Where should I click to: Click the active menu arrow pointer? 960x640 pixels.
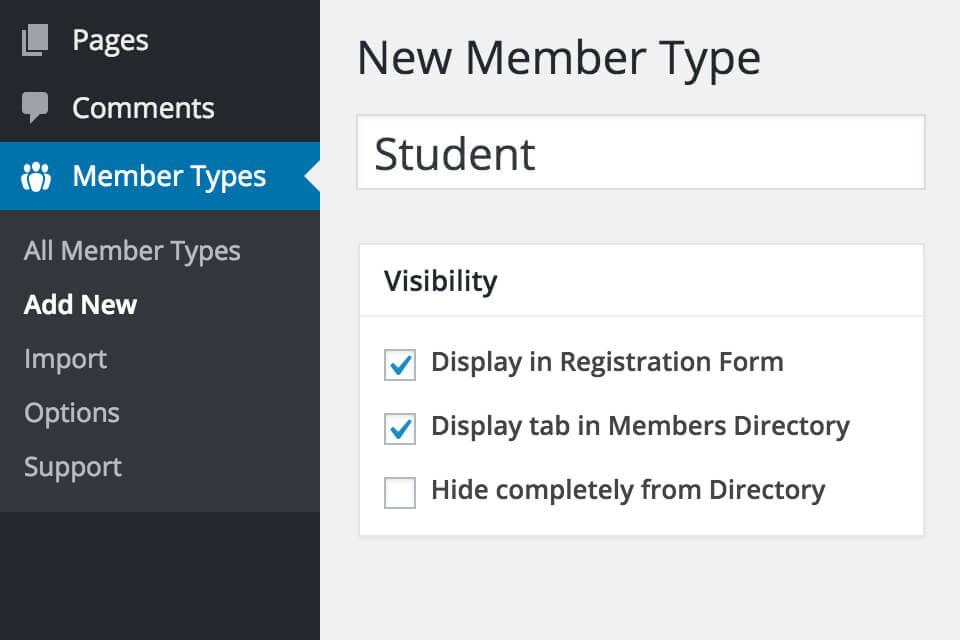coord(312,176)
